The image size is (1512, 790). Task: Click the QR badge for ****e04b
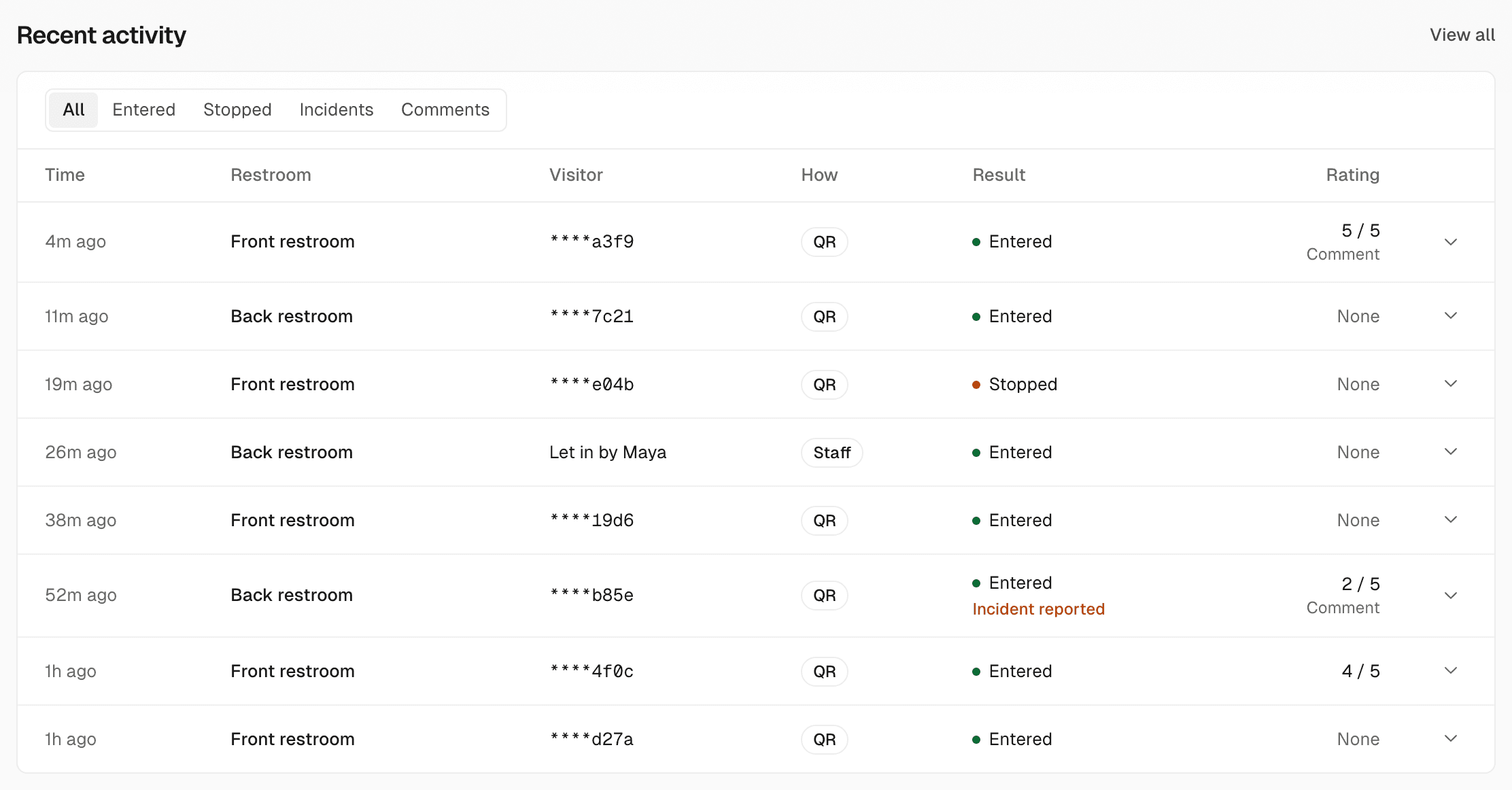[824, 385]
